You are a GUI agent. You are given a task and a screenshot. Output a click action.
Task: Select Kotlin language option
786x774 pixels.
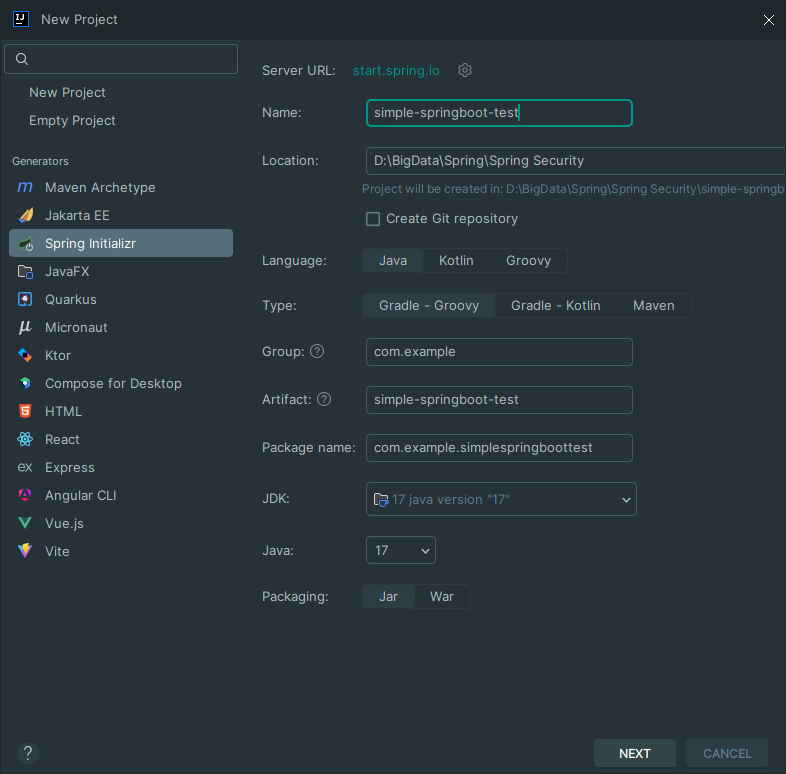(456, 261)
